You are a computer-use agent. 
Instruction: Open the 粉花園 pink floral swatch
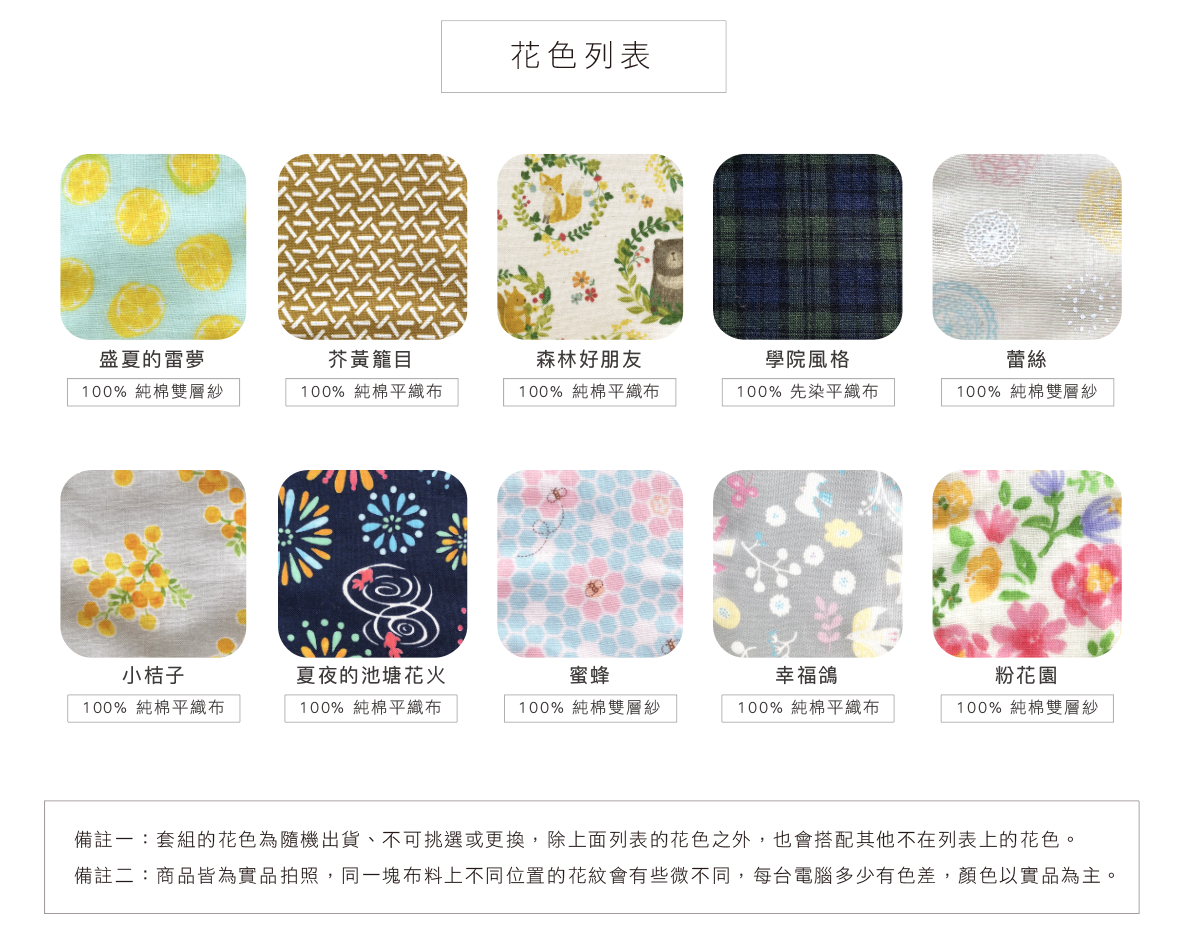[x=1027, y=564]
